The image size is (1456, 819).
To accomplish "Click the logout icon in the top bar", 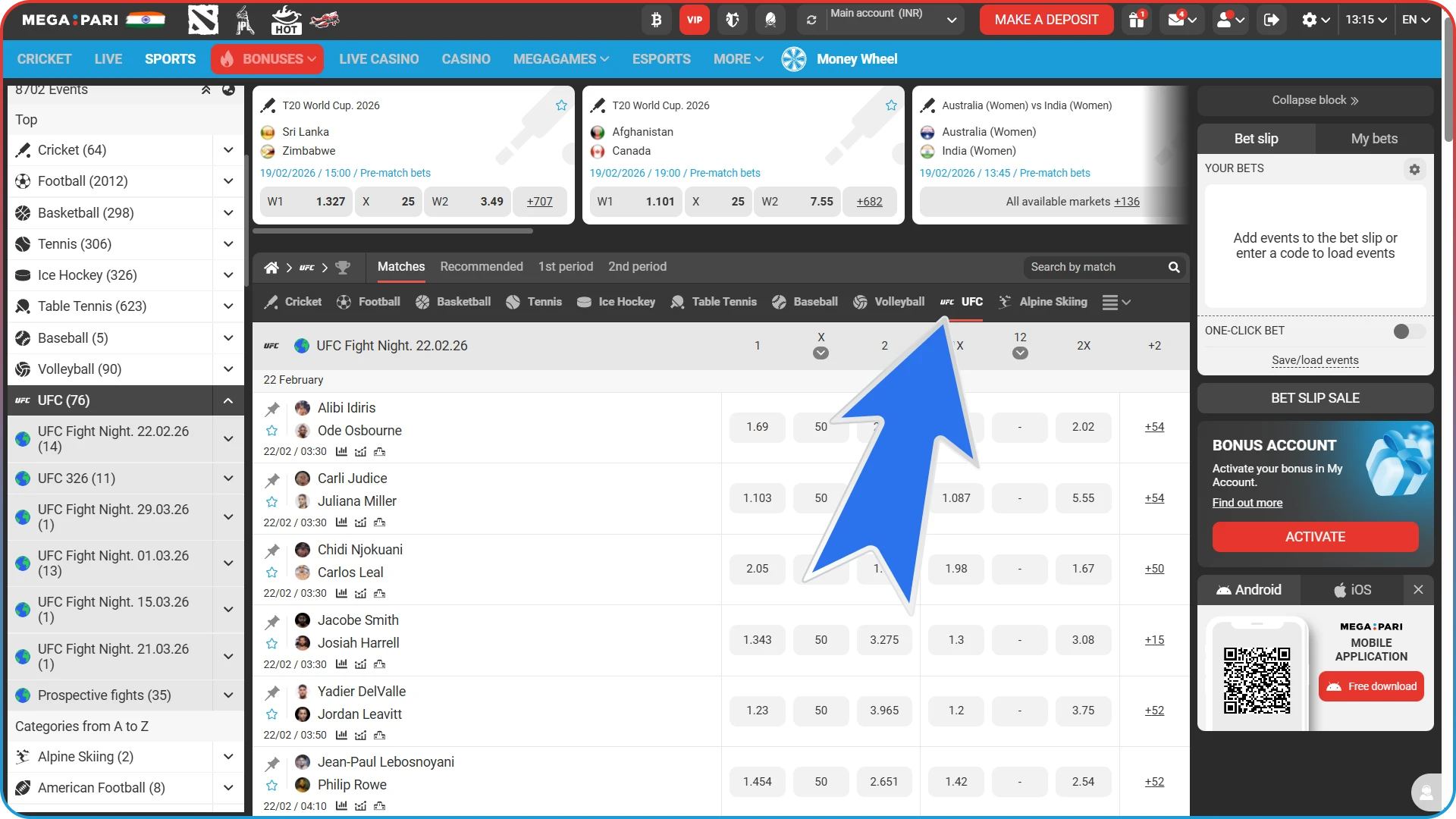I will coord(1271,20).
